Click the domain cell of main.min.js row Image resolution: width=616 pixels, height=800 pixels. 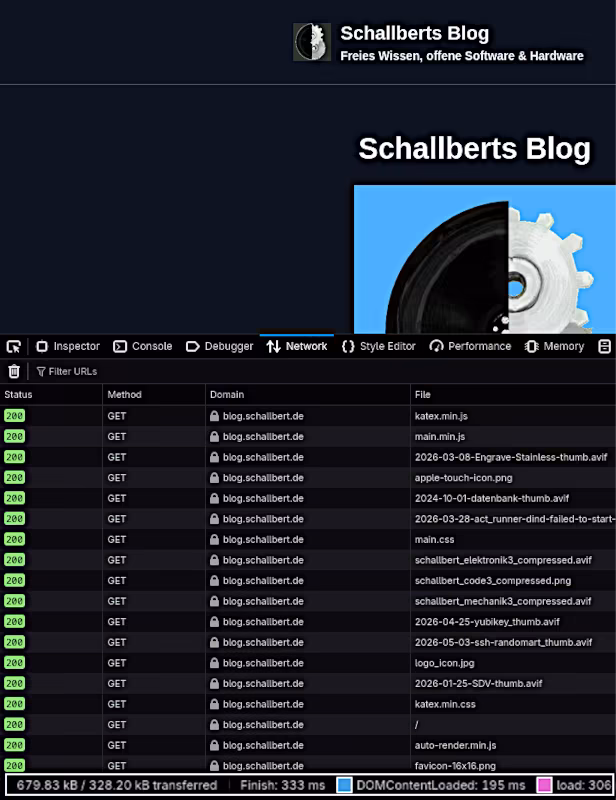308,437
